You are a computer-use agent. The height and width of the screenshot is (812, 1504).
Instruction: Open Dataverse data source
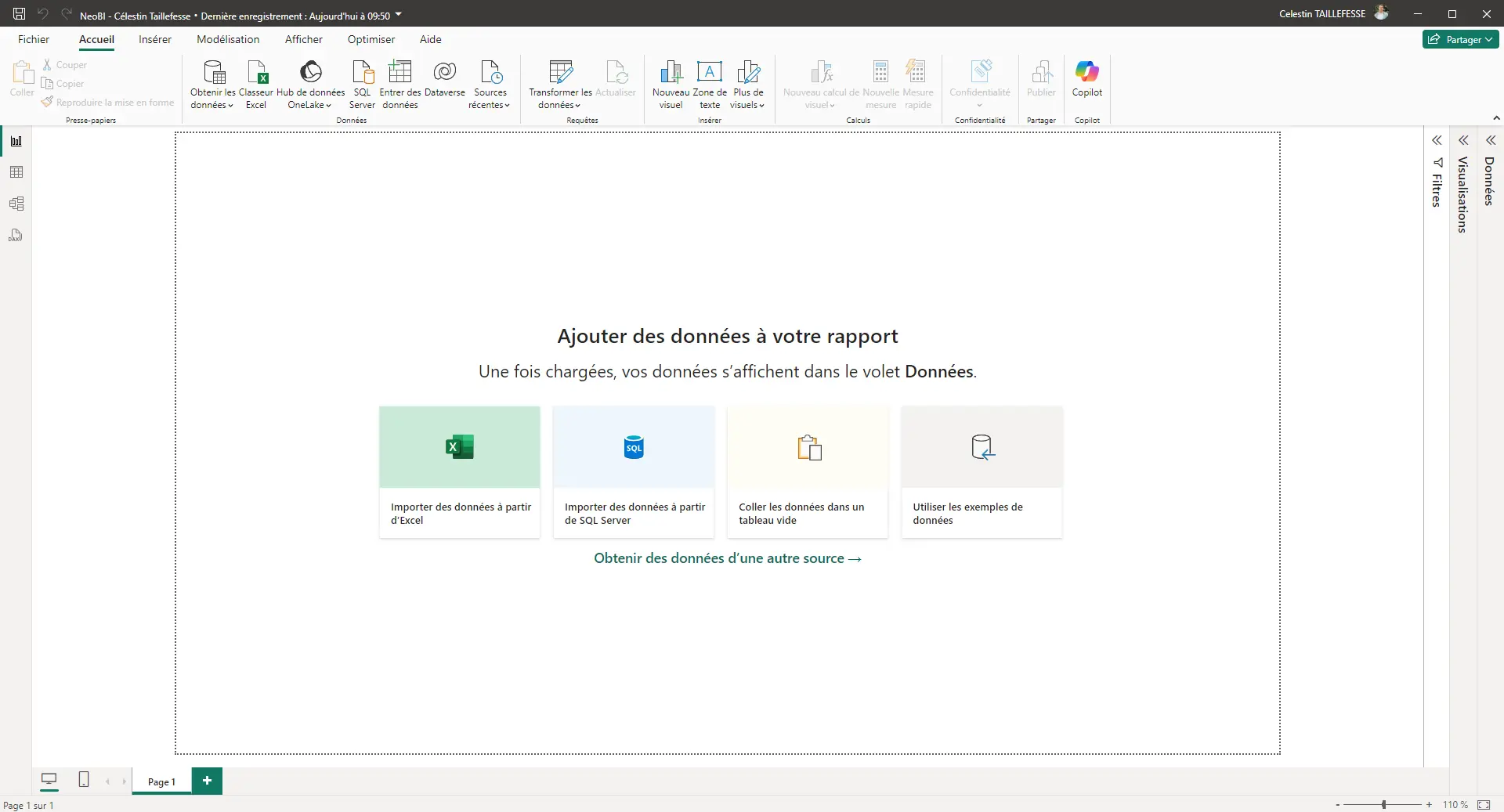[444, 80]
